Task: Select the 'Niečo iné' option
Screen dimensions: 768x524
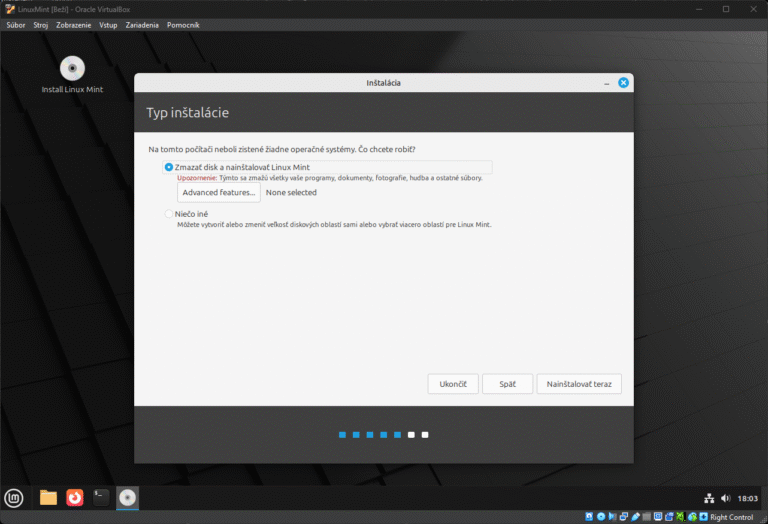Action: coord(186,214)
